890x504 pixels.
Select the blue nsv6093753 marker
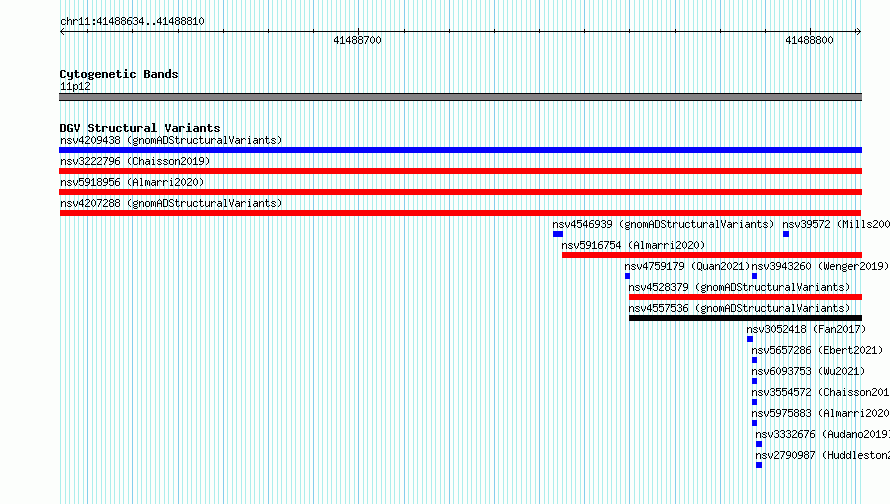[x=754, y=381]
